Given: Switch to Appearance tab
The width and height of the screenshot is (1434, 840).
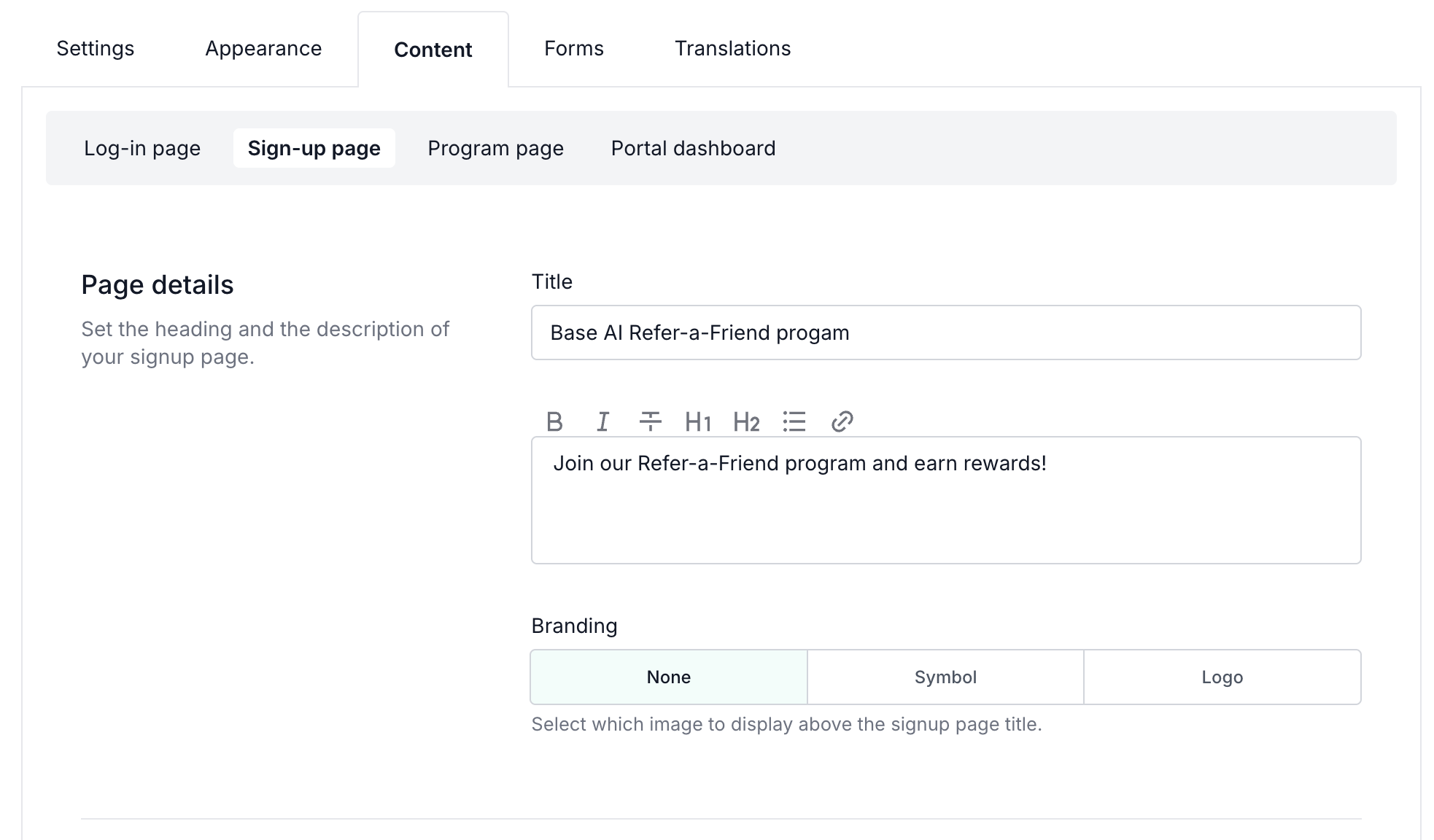Looking at the screenshot, I should pyautogui.click(x=263, y=48).
